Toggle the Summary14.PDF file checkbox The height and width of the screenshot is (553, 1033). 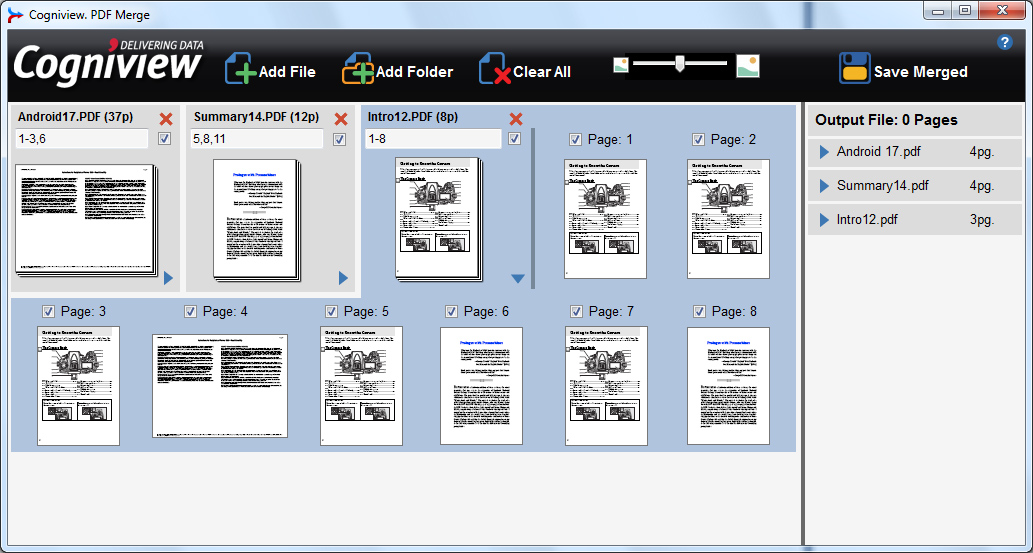click(339, 139)
